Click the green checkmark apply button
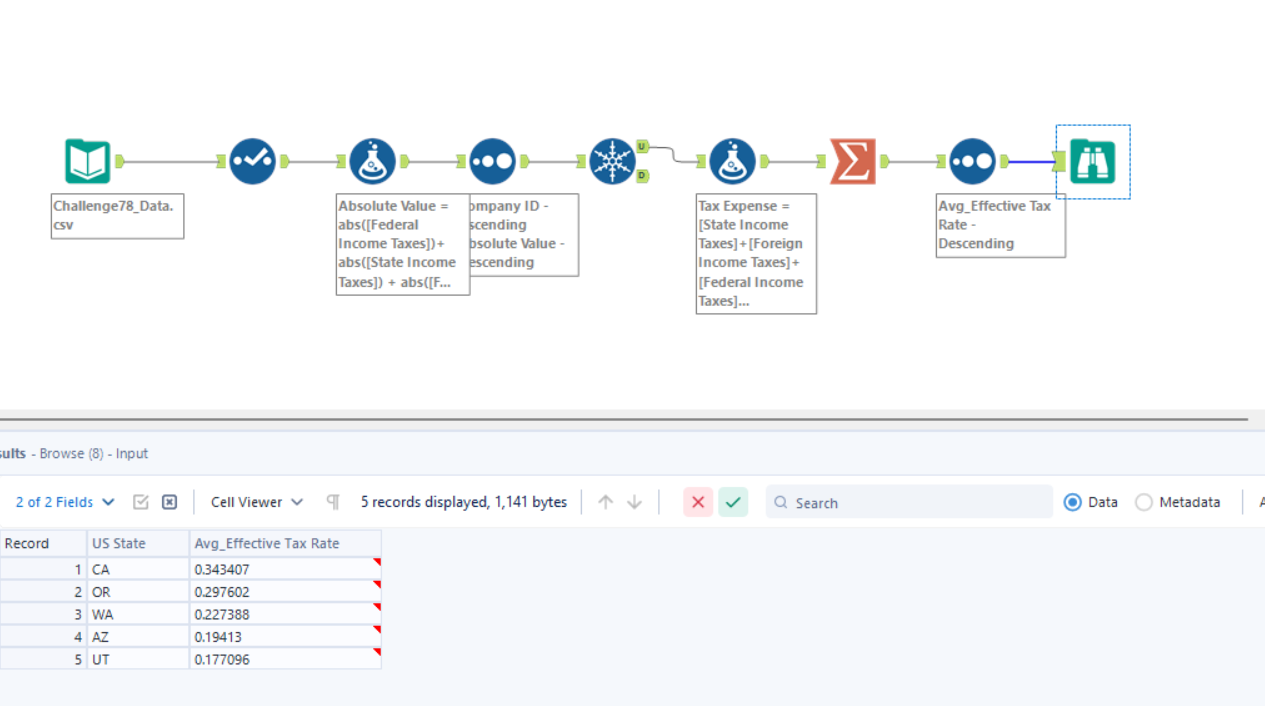 click(x=733, y=502)
